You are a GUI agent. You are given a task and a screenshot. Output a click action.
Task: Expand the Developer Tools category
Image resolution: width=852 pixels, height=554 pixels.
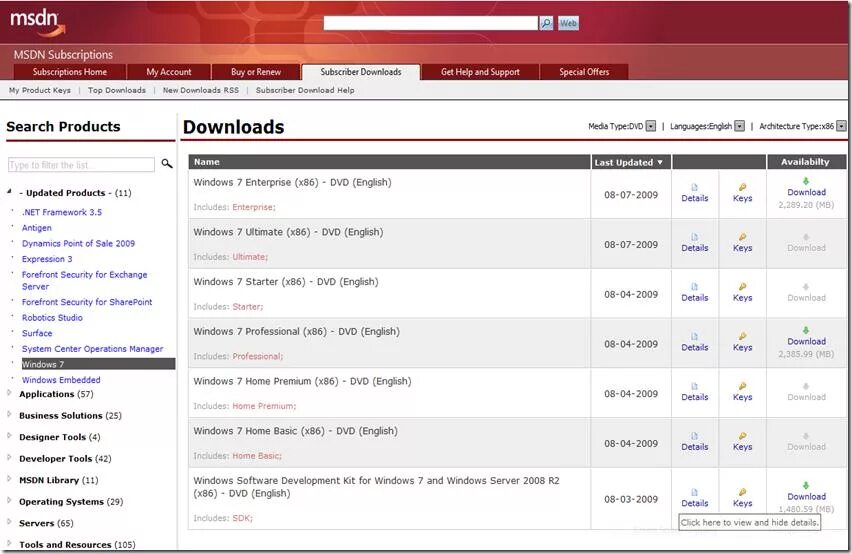tap(9, 457)
